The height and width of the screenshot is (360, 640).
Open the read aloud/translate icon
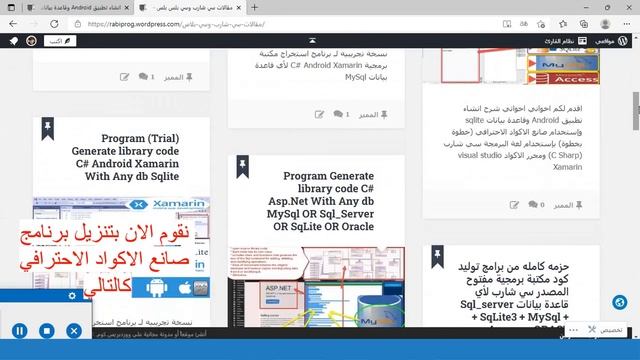pos(524,24)
